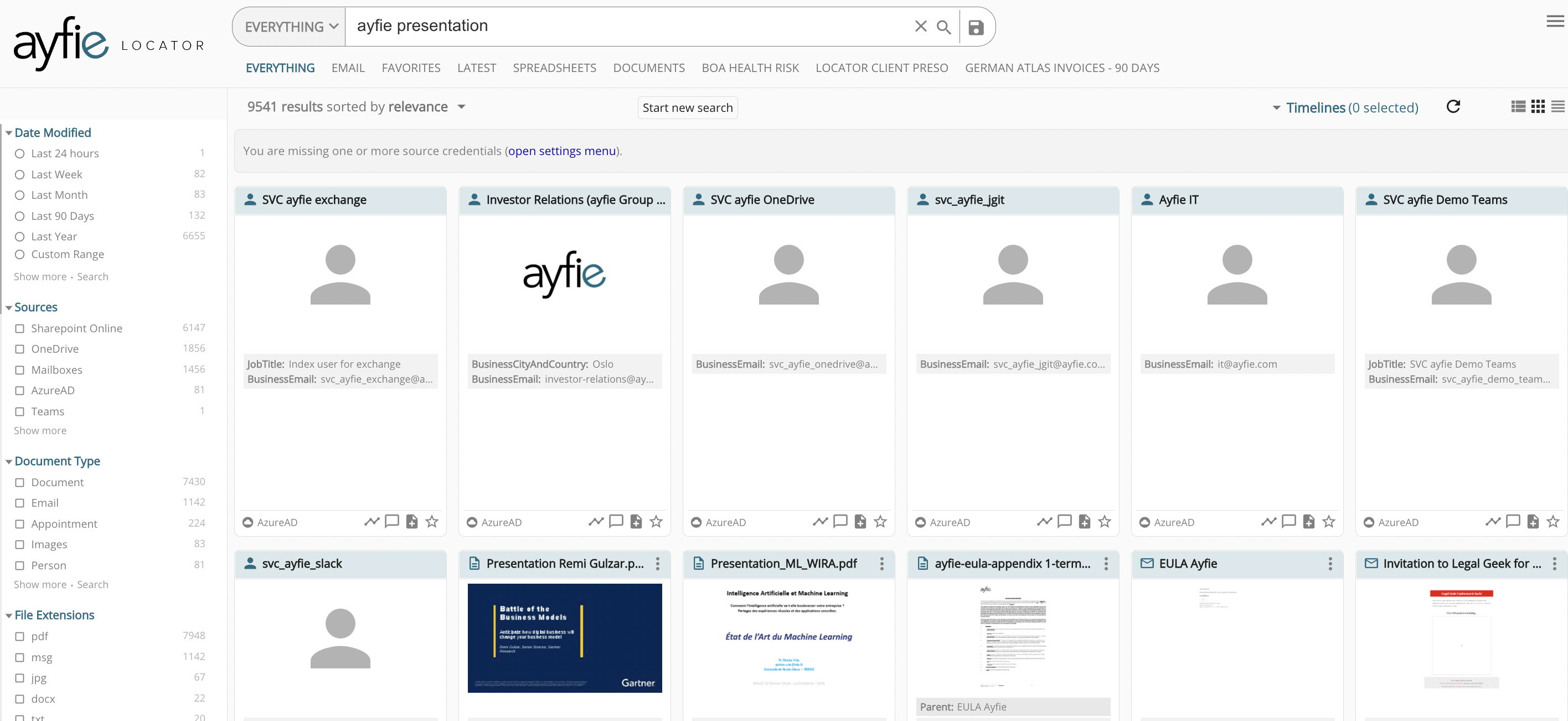Star the Investor Relations card

click(x=656, y=521)
